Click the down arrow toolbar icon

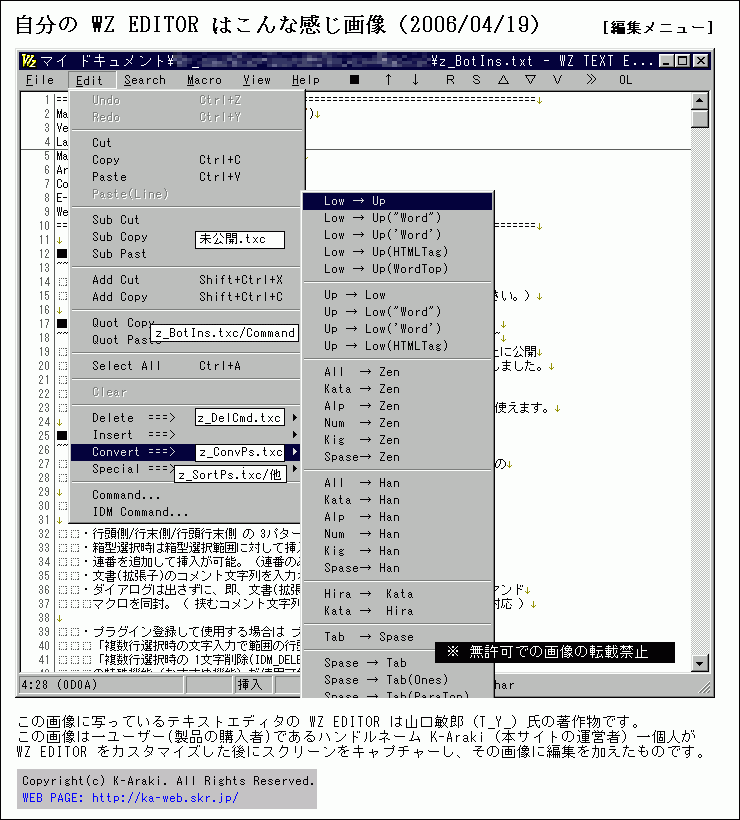(415, 80)
